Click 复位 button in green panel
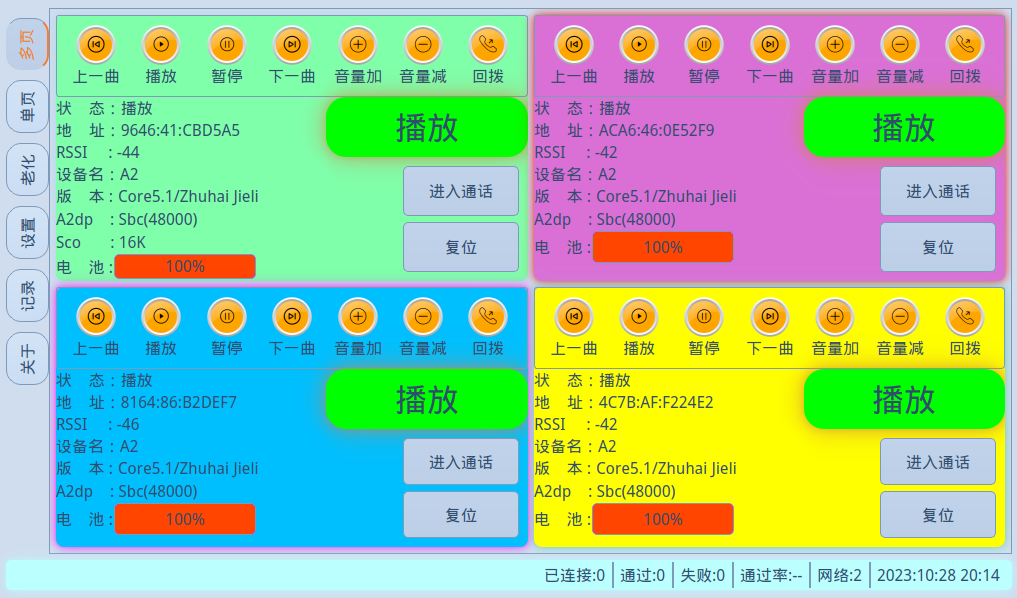 pyautogui.click(x=461, y=247)
